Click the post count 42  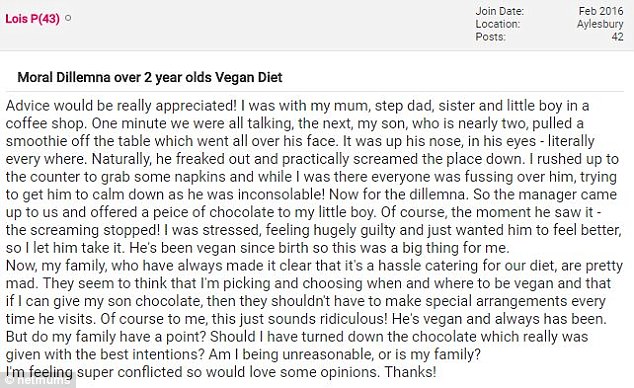click(617, 37)
